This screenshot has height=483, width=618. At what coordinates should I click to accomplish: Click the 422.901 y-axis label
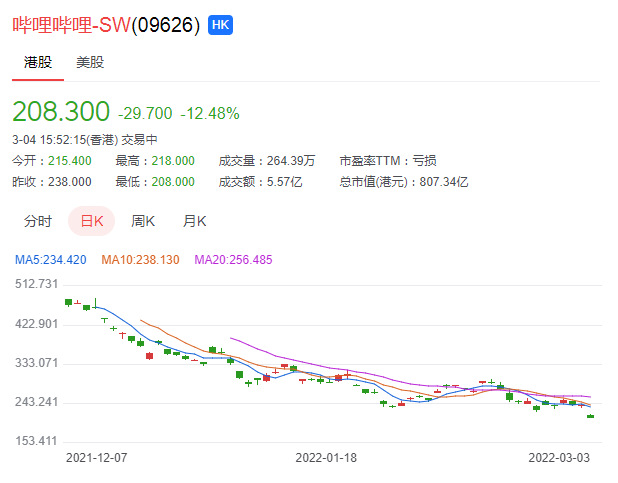pyautogui.click(x=36, y=324)
